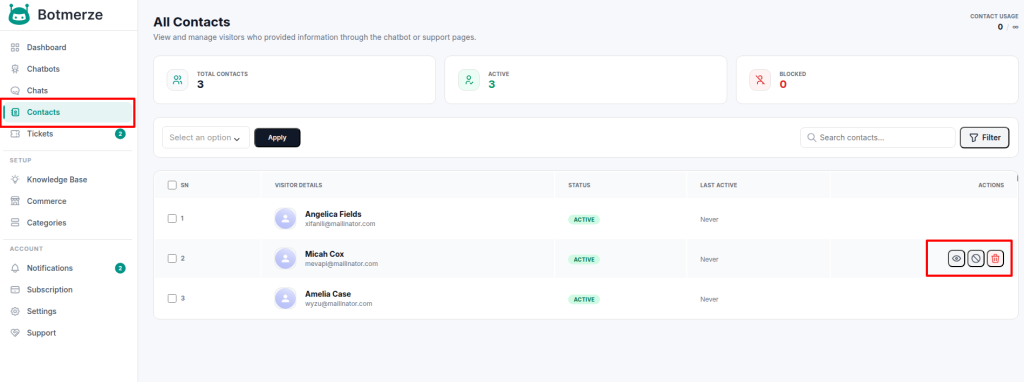This screenshot has height=382, width=1024.
Task: View Micah Cox details with eye icon
Action: [x=957, y=259]
